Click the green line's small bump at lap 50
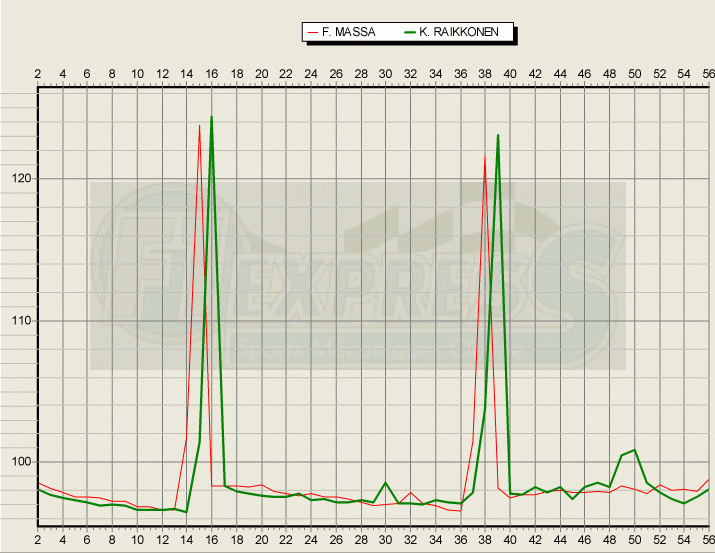715x553 pixels. 634,450
